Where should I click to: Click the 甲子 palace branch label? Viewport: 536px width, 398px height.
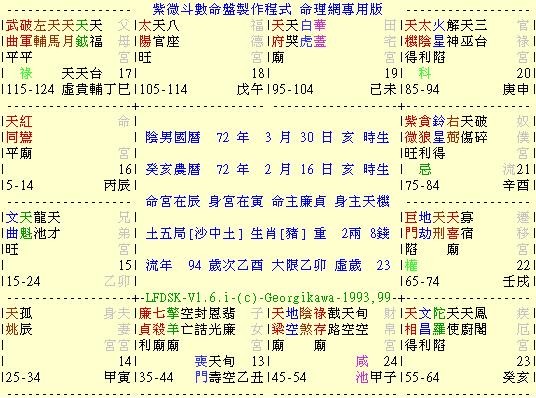(x=383, y=377)
